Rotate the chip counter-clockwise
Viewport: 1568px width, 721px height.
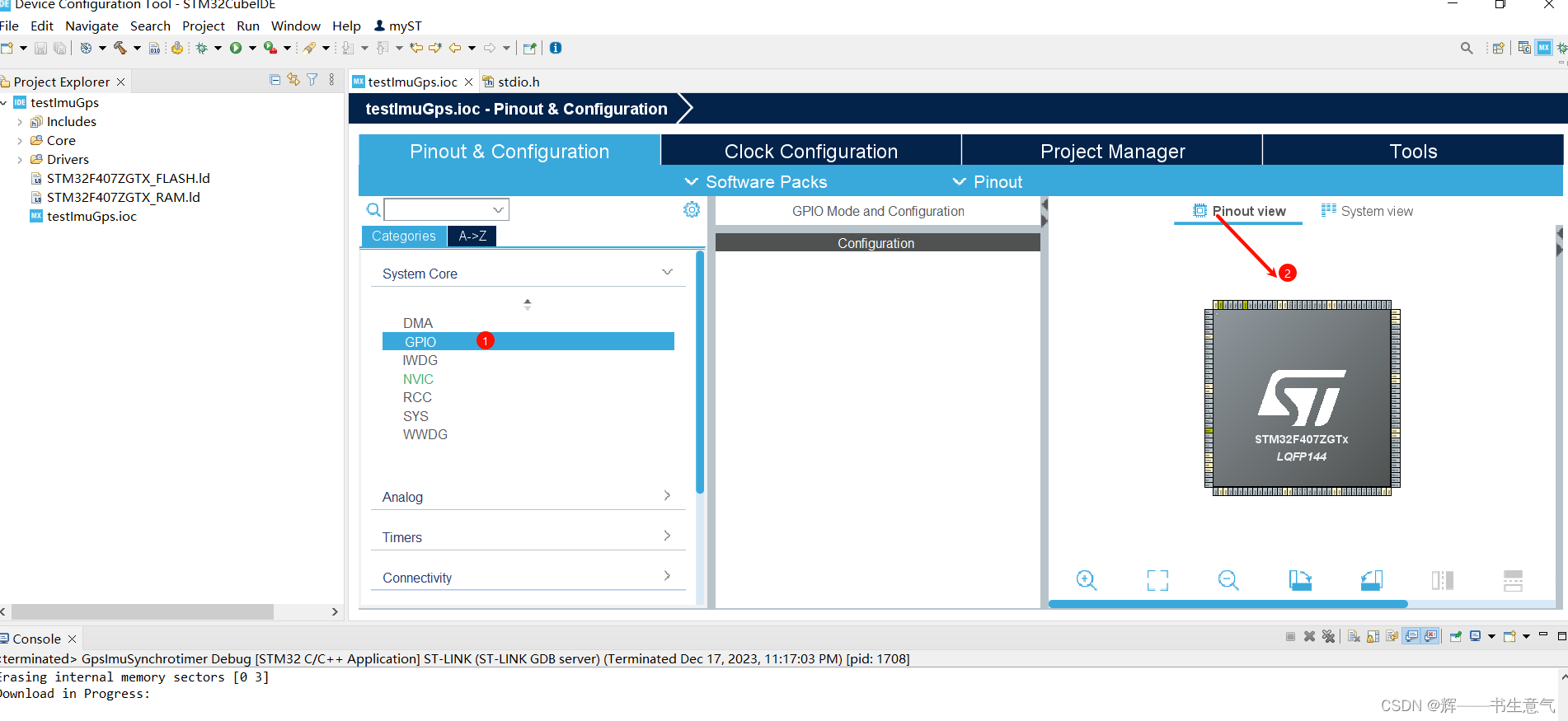click(x=1372, y=580)
